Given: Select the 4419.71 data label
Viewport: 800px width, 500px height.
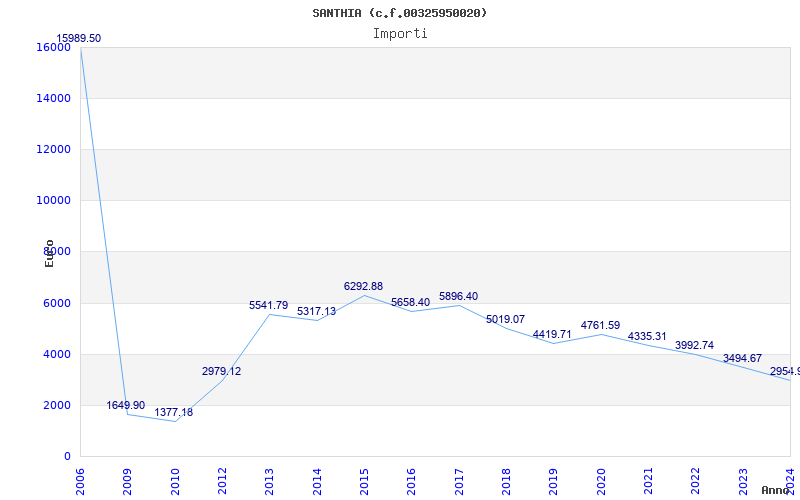Looking at the screenshot, I should pos(552,334).
